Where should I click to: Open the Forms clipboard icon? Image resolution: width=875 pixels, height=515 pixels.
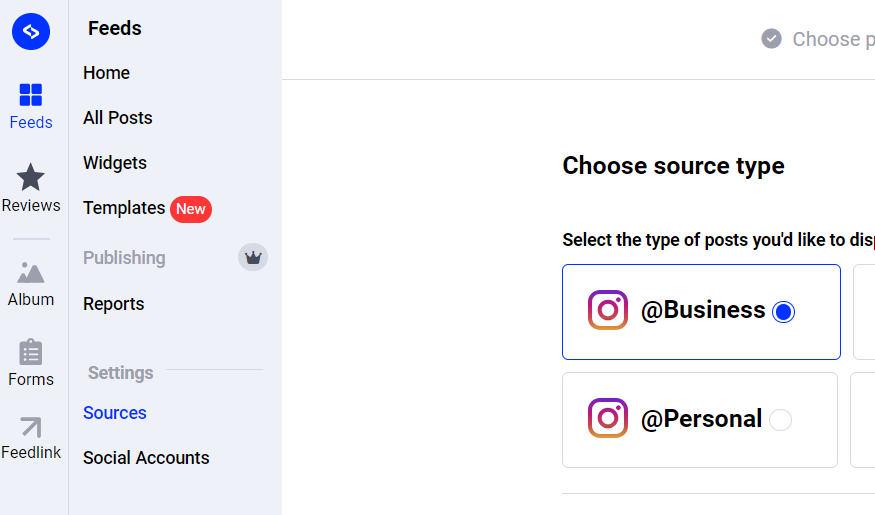pos(31,352)
